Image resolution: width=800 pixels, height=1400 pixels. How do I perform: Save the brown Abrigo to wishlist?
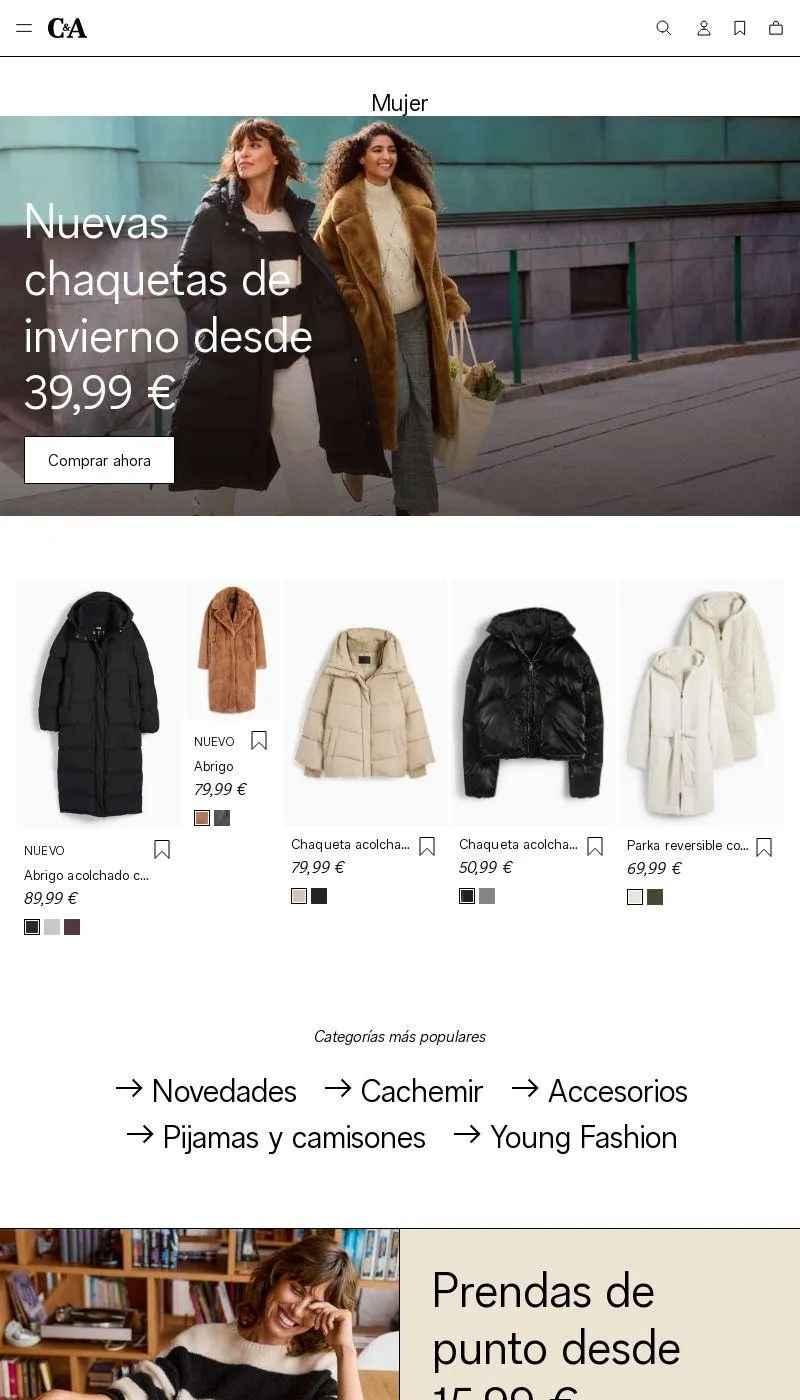pos(259,741)
